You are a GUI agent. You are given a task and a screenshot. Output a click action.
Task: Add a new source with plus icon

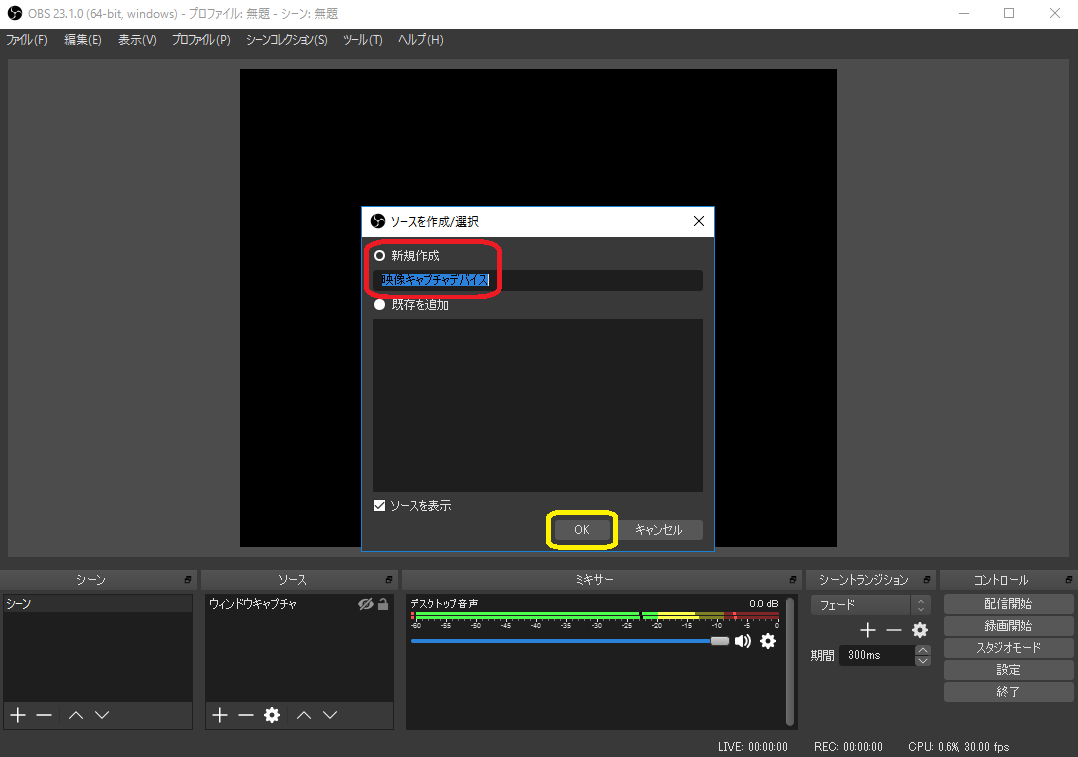pyautogui.click(x=220, y=715)
